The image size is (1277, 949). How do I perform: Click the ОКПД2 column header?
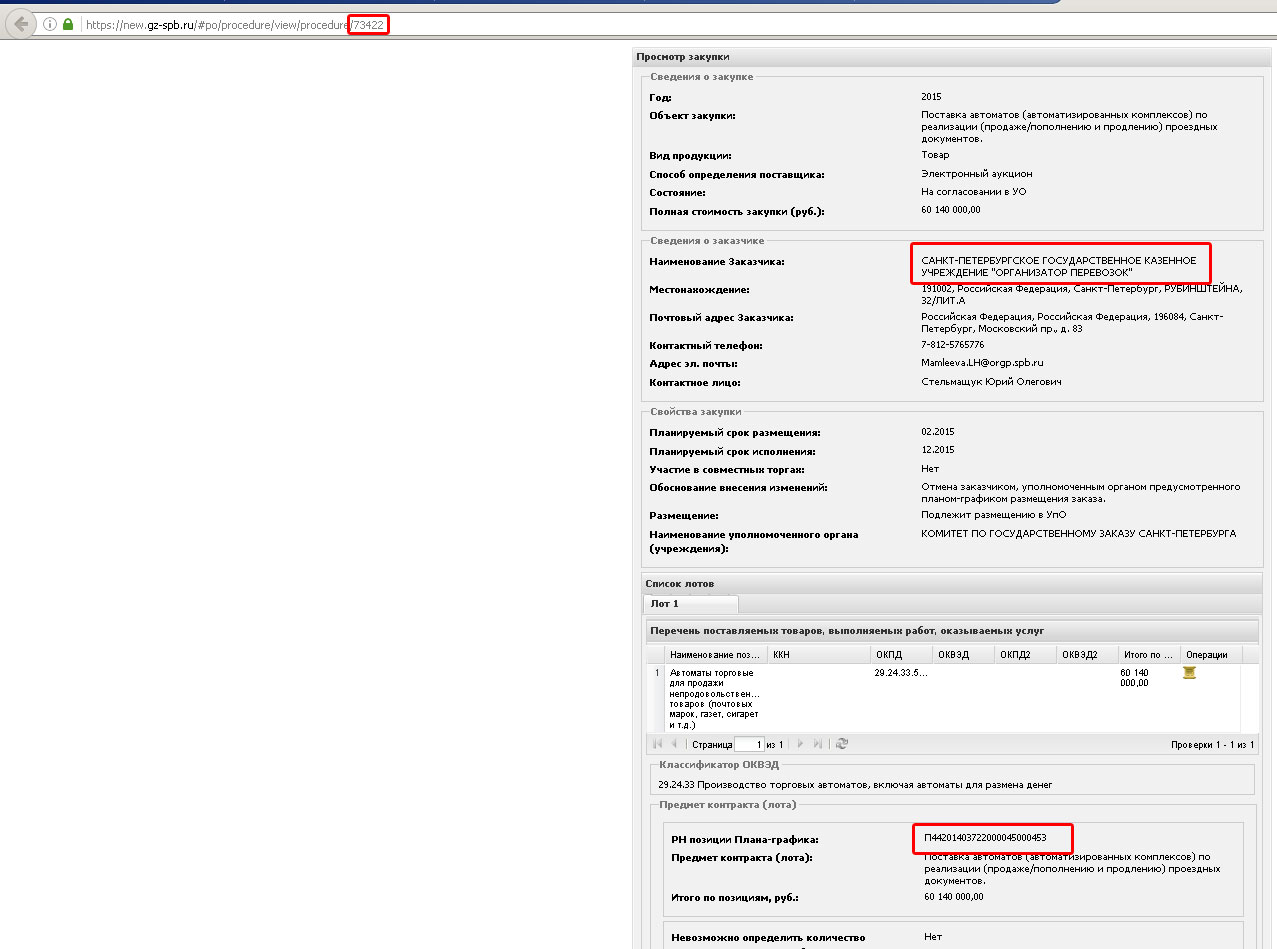coord(1025,655)
